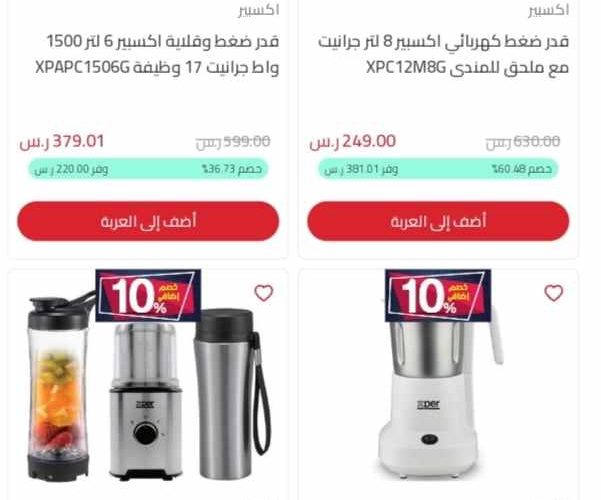
Task: Favorite the white grinder with heart icon
Action: (553, 293)
